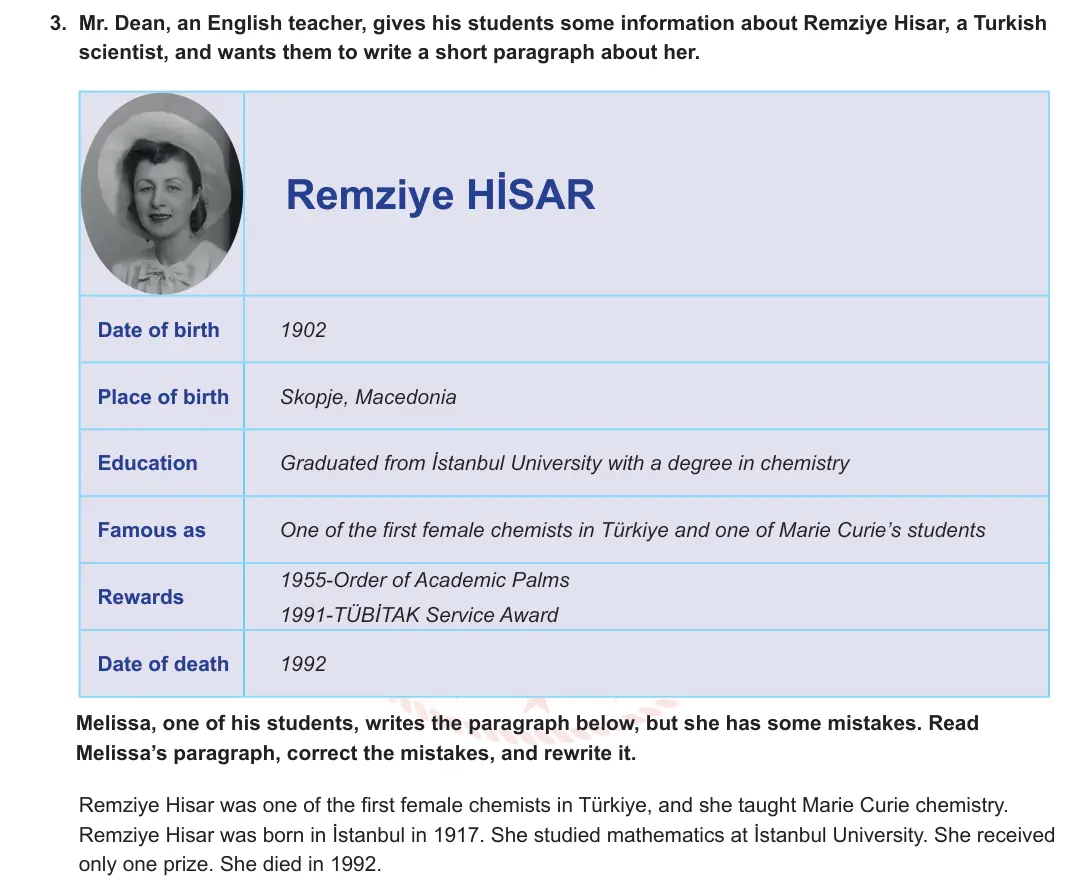Click '1955-Order of Academic Palms' line
The width and height of the screenshot is (1079, 895).
tap(425, 580)
